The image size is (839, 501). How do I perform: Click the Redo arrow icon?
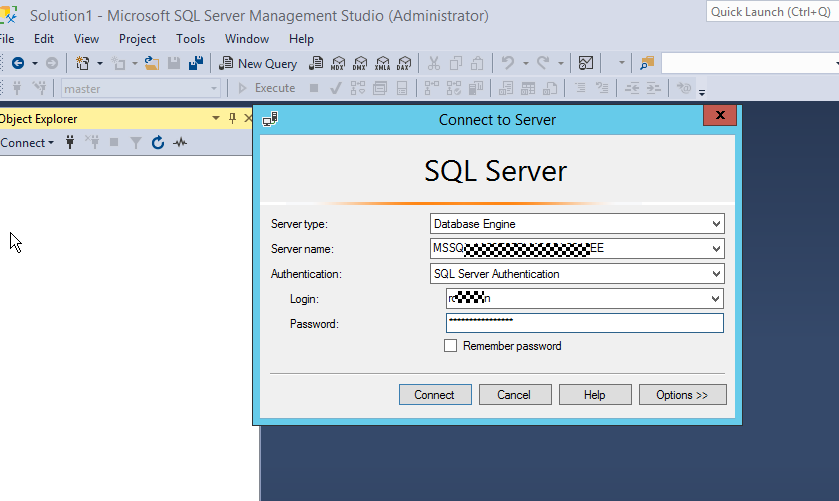tap(543, 63)
